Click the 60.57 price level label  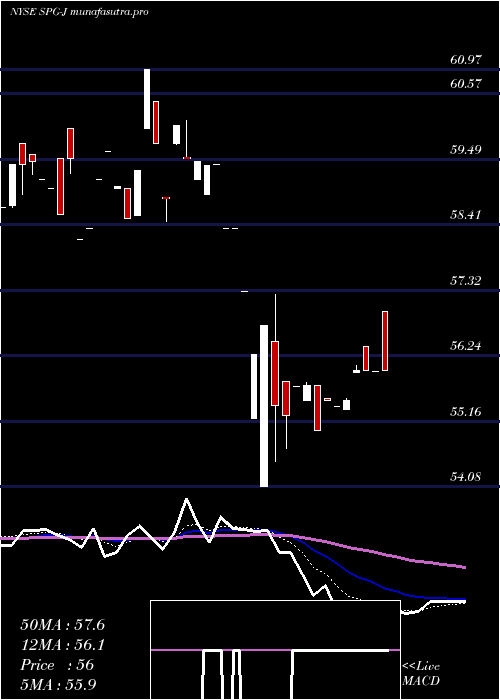coord(466,83)
